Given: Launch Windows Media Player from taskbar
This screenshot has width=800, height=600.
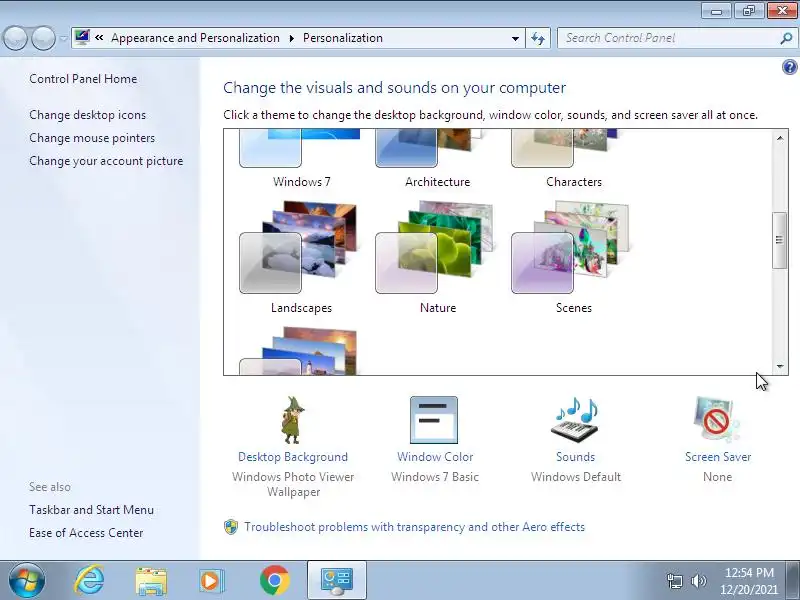Looking at the screenshot, I should click(211, 581).
